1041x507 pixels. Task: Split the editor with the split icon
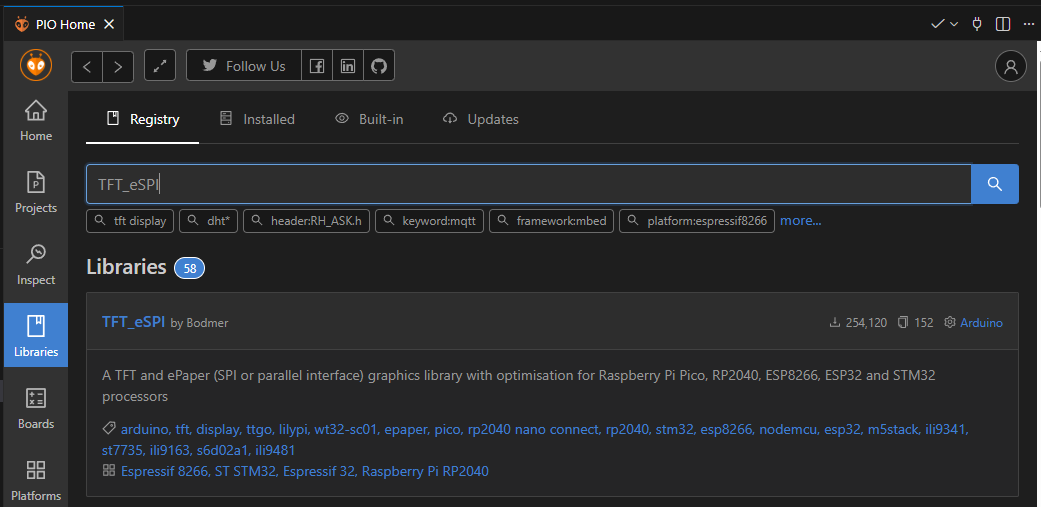click(x=1003, y=23)
